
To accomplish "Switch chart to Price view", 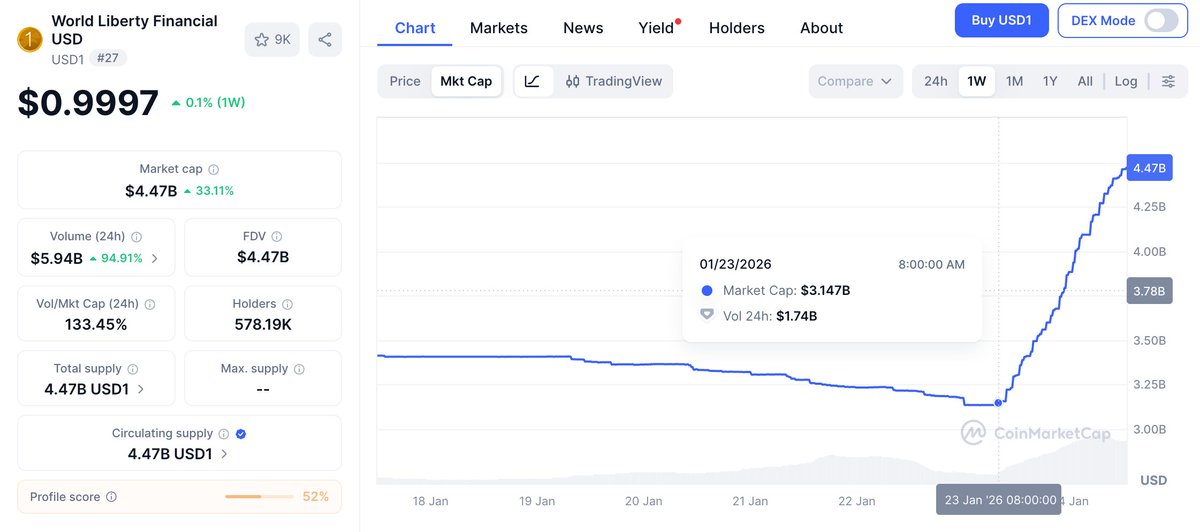I will [405, 81].
